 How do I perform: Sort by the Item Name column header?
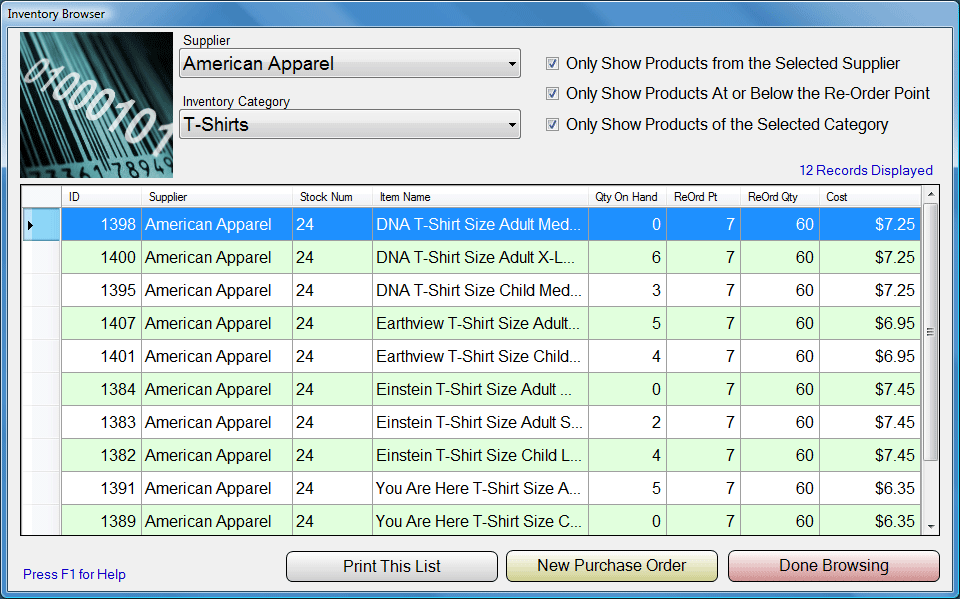click(x=480, y=197)
